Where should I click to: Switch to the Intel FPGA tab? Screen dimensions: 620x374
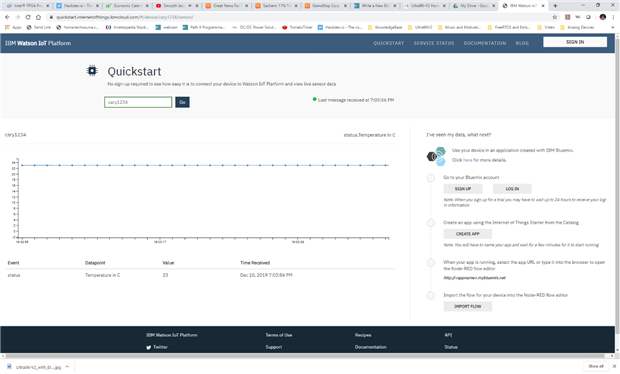click(28, 6)
